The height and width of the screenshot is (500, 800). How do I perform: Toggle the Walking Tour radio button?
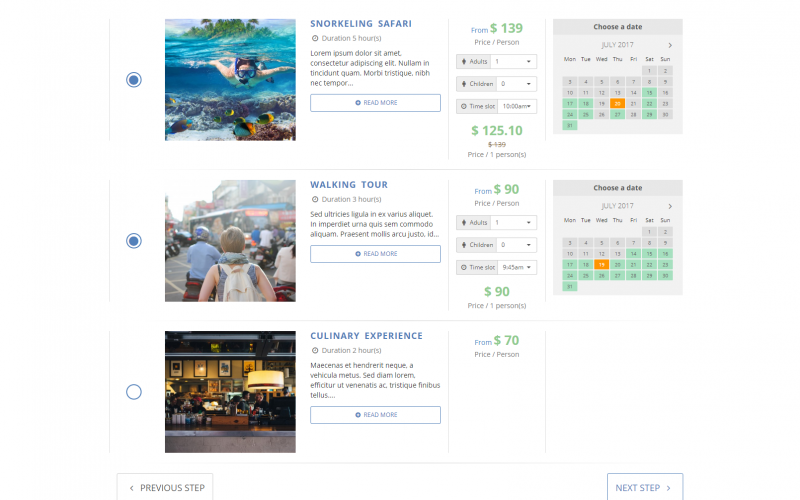click(x=134, y=241)
